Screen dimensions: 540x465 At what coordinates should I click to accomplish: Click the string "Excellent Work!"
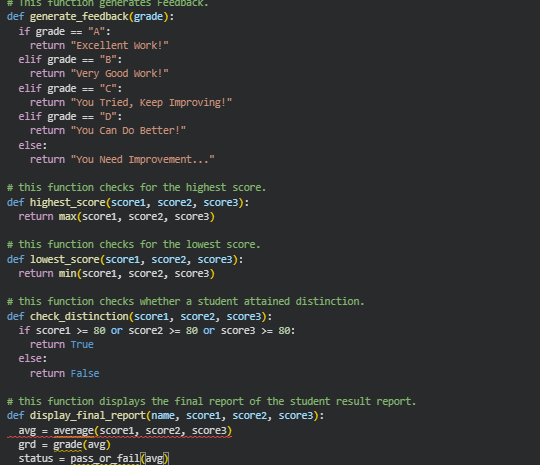pos(120,45)
